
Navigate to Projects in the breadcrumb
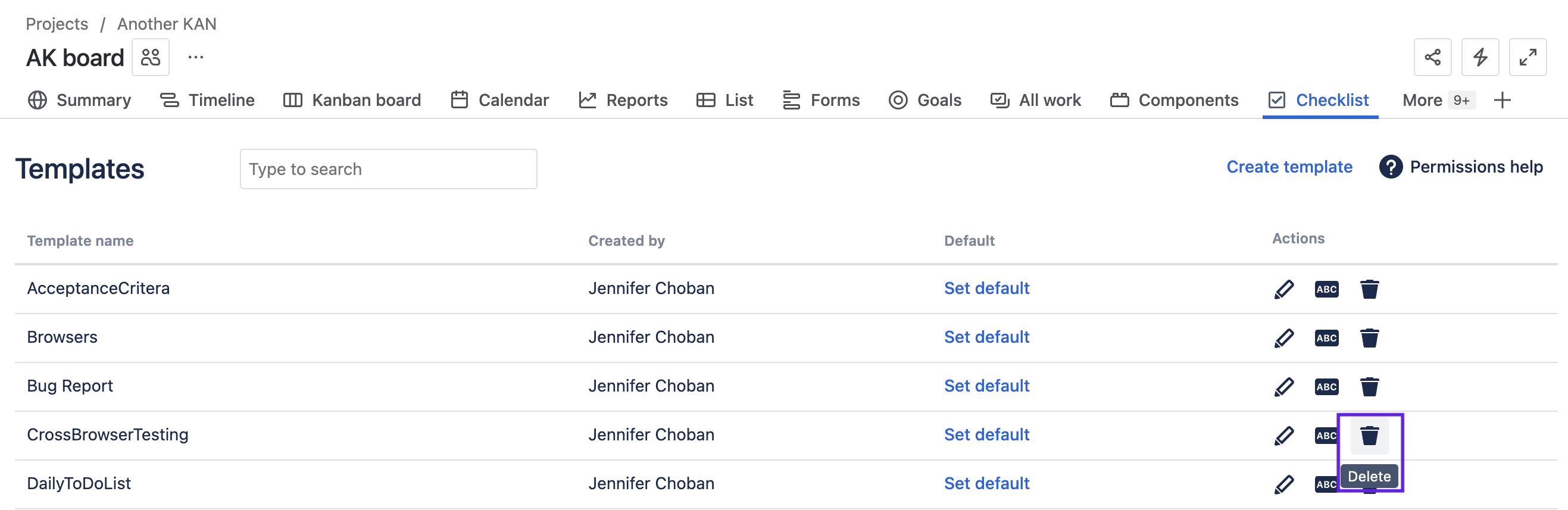coord(57,24)
